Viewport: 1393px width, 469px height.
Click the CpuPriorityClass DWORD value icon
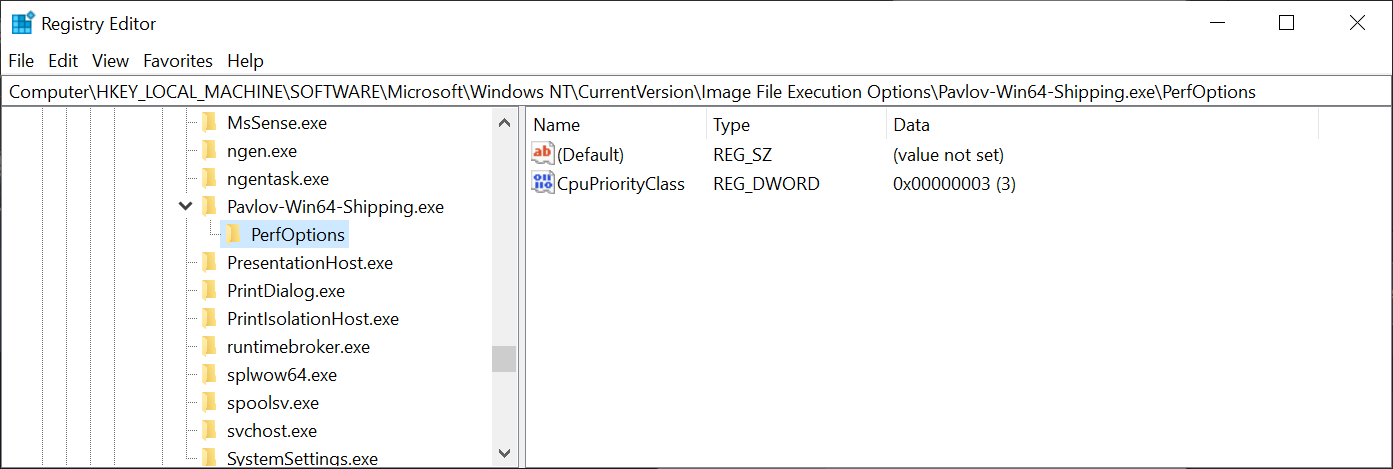543,183
